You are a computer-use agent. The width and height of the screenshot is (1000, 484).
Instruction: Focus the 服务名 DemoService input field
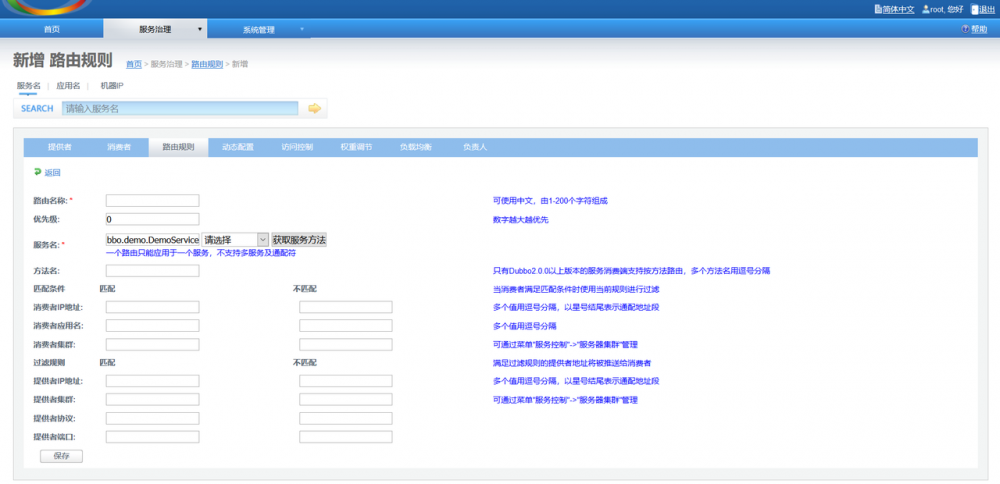[152, 240]
